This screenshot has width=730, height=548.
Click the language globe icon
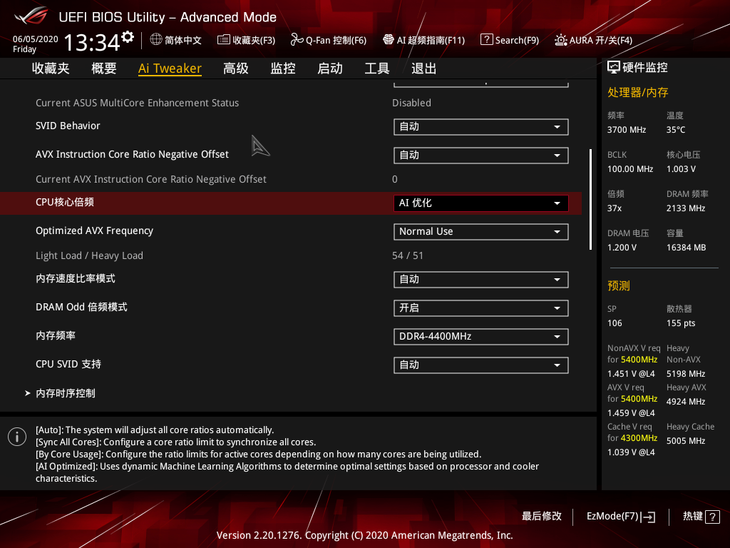pos(156,39)
